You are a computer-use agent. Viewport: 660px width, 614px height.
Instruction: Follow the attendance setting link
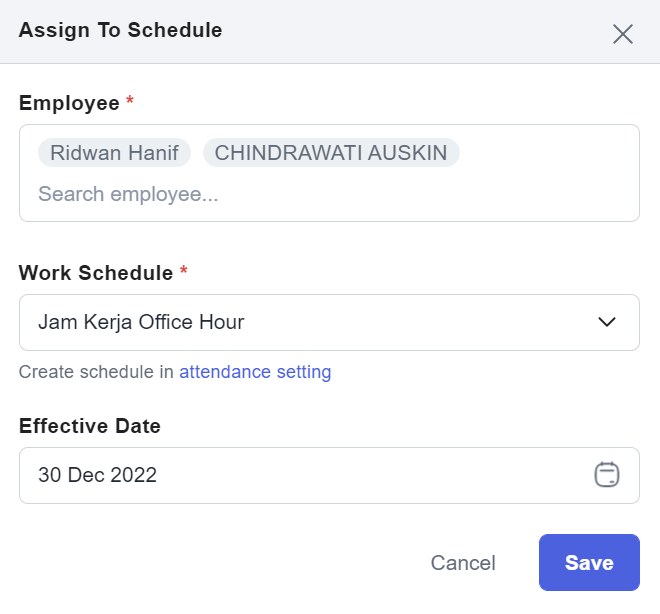(255, 372)
